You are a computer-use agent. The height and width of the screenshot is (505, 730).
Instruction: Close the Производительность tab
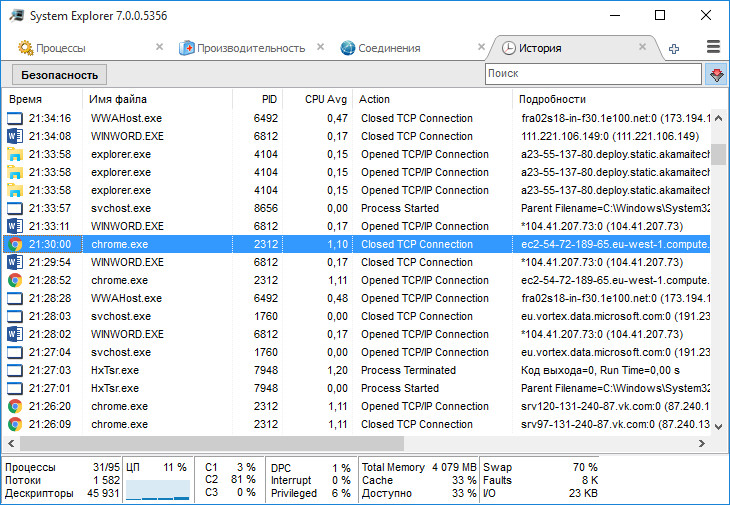pos(320,47)
